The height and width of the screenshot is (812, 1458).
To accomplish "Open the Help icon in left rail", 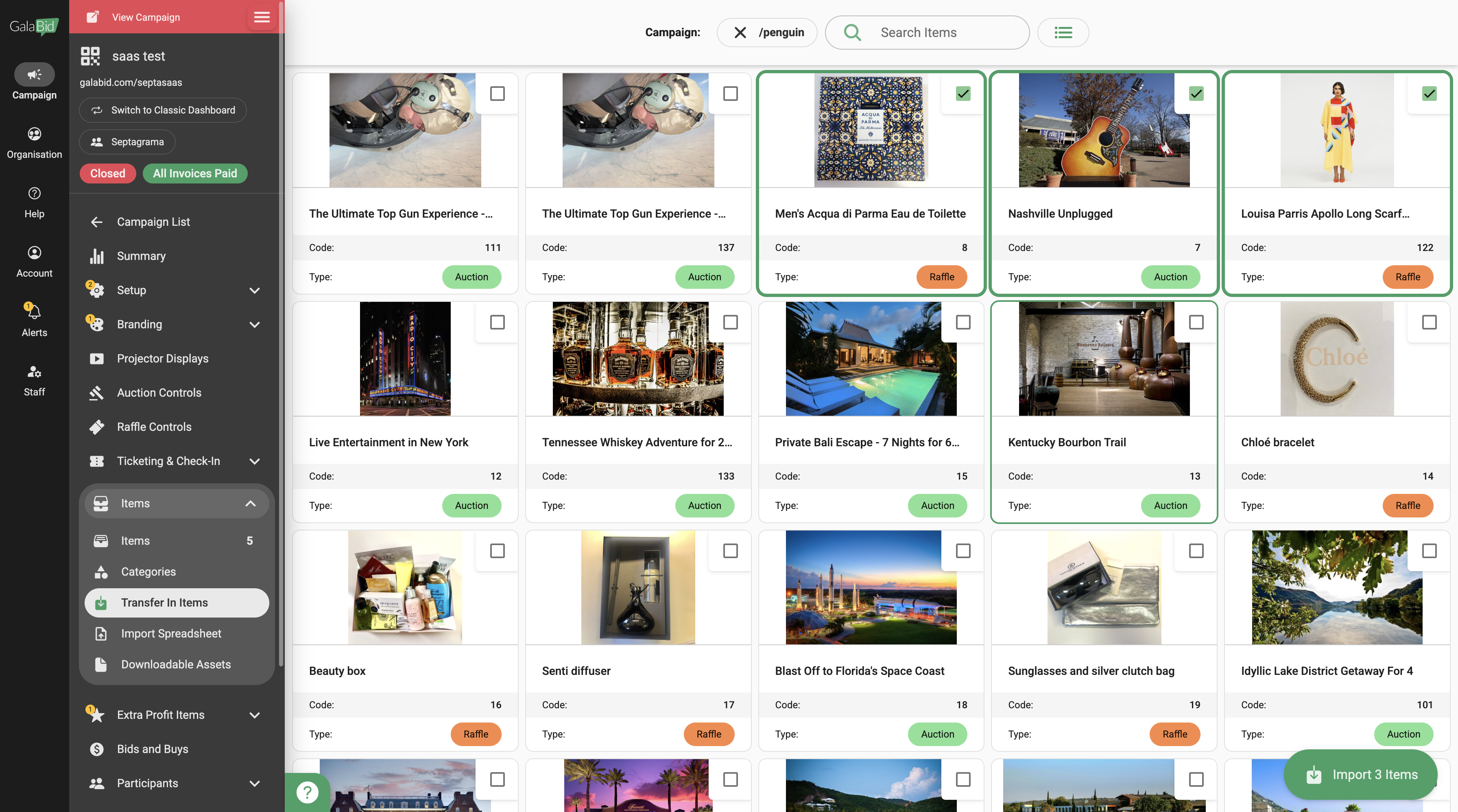I will (34, 194).
